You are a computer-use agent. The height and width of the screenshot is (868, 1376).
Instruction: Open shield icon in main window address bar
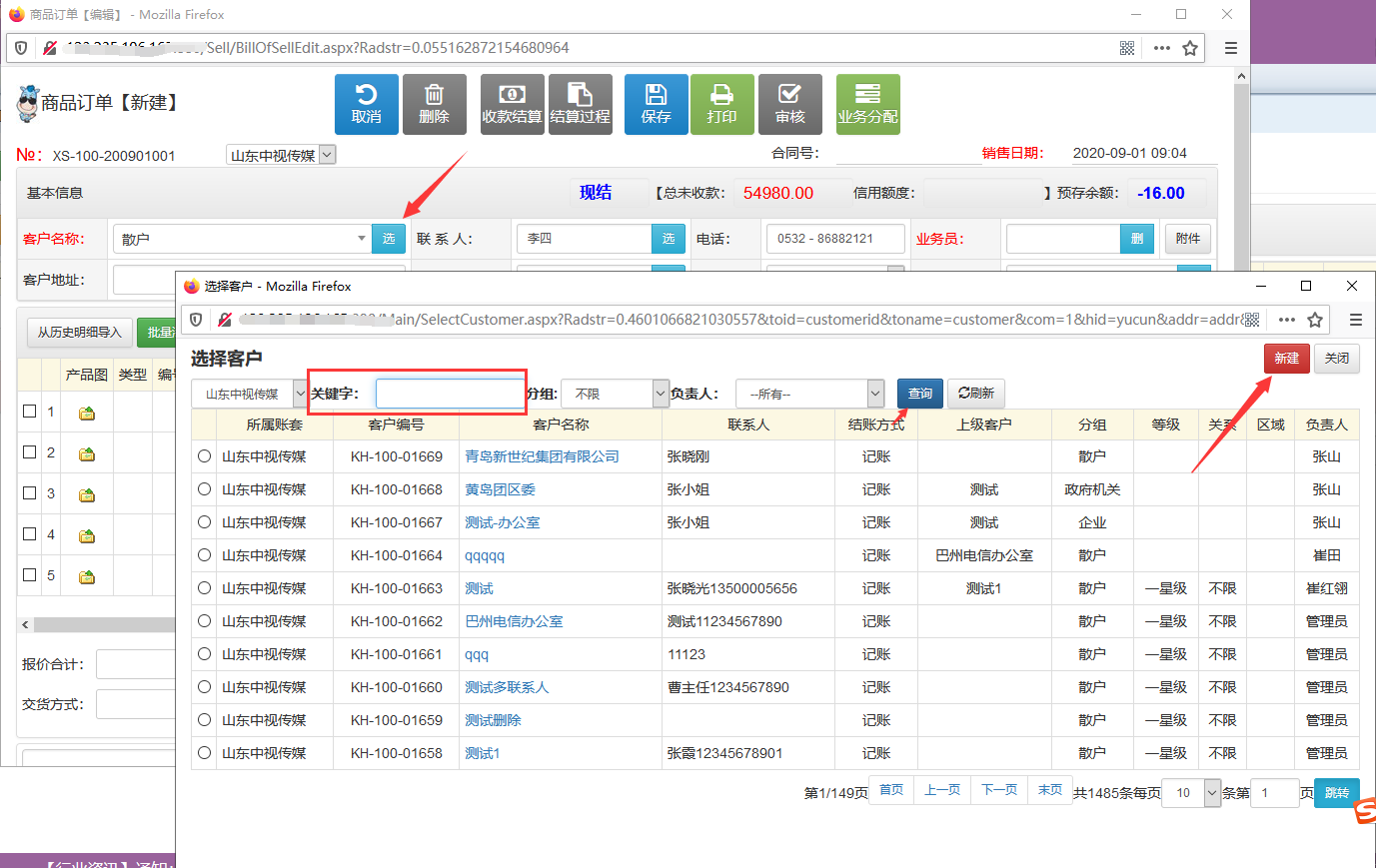21,48
